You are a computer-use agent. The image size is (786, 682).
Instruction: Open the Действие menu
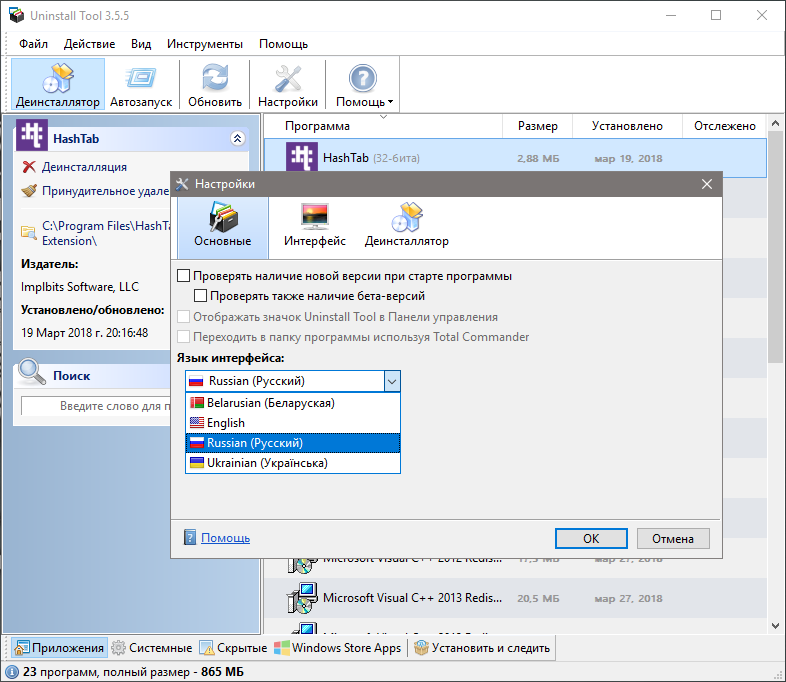pyautogui.click(x=89, y=44)
